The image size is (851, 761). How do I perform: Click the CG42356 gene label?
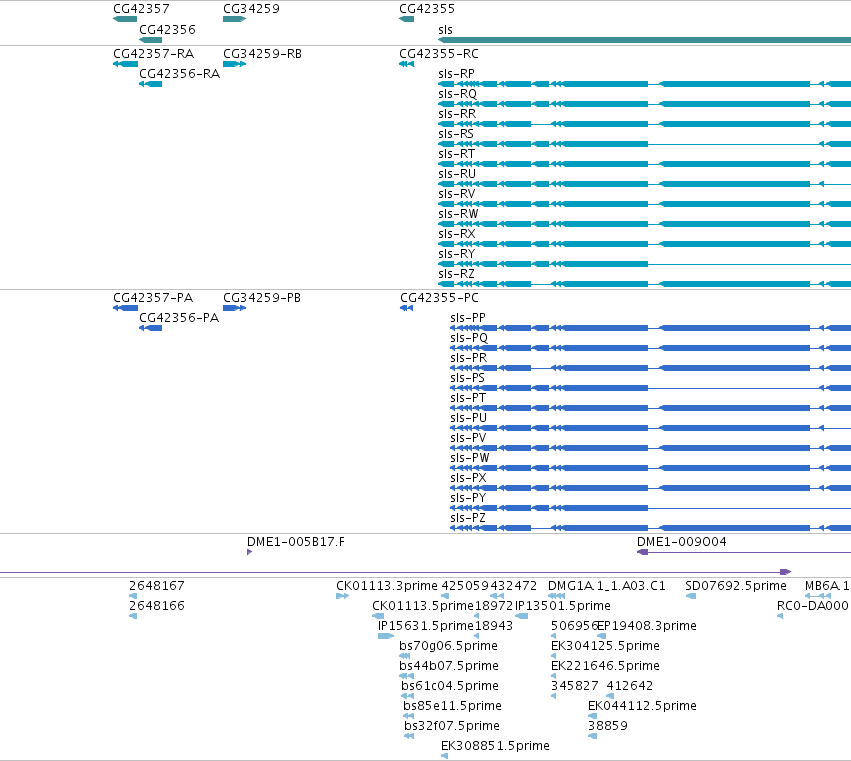pos(167,29)
